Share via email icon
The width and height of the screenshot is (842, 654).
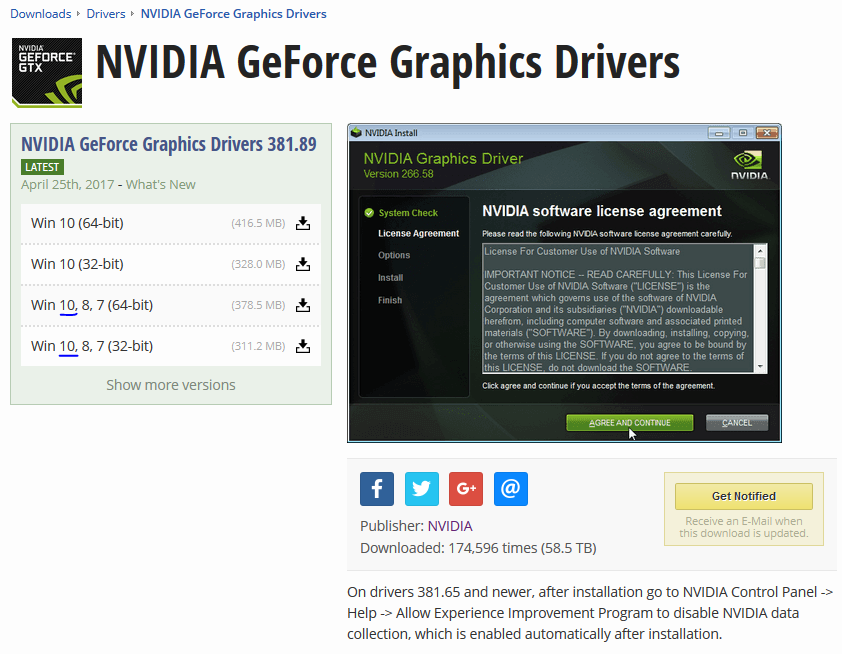pos(511,489)
